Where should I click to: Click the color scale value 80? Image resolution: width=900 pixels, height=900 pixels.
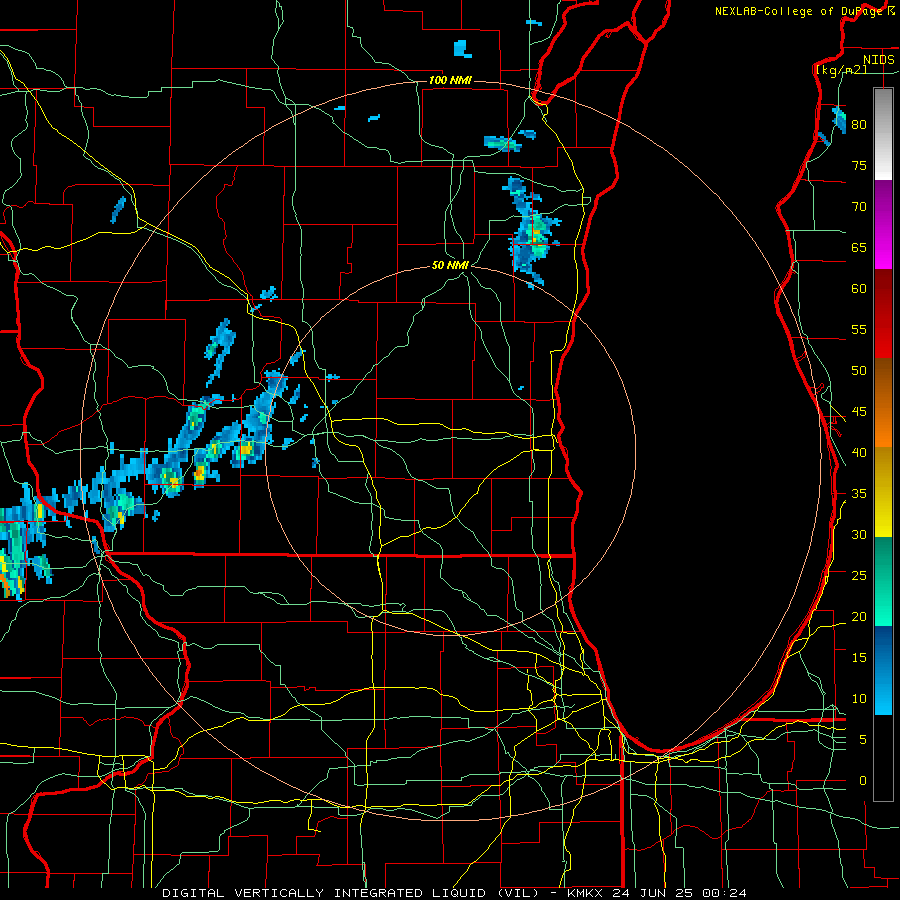[859, 125]
